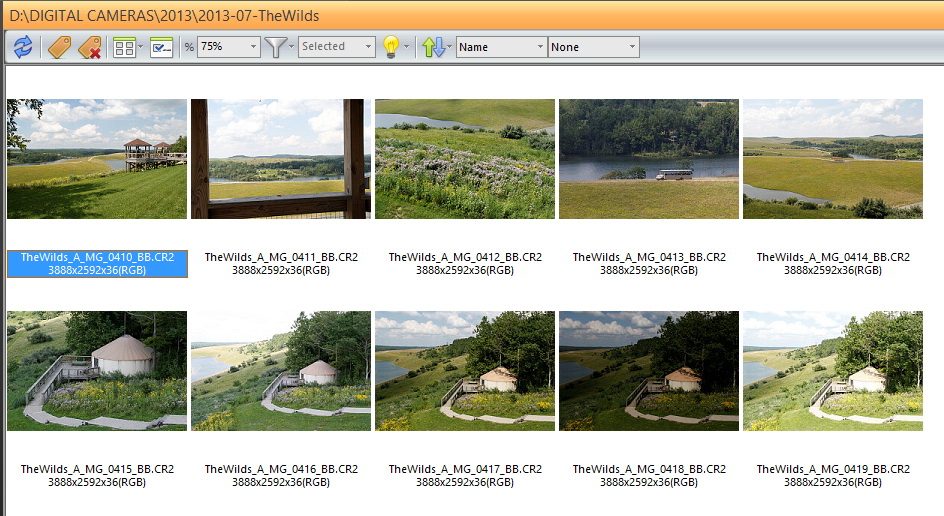Click file name TheWilds_A_MG_0414_BB.CR2
This screenshot has height=516, width=944.
pyautogui.click(x=833, y=257)
